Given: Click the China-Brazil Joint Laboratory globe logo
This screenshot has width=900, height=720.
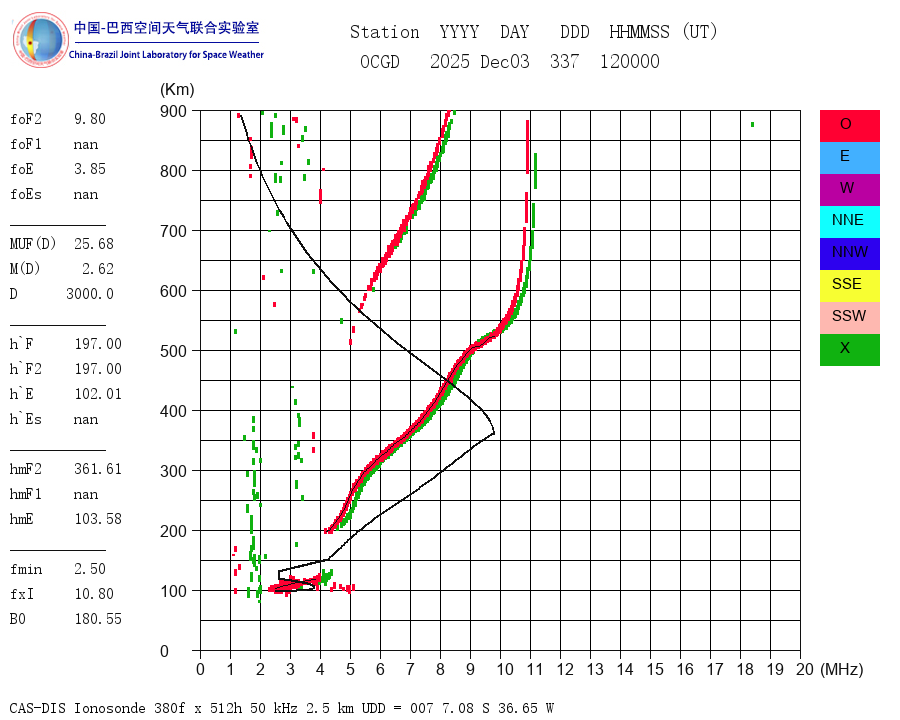Looking at the screenshot, I should coord(40,40).
